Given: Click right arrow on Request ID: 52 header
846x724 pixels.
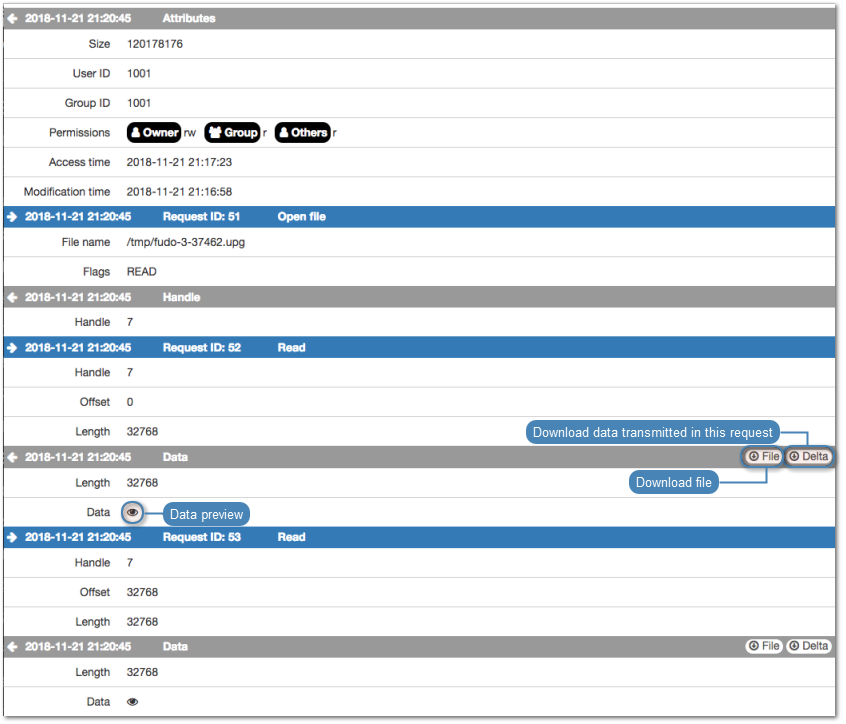Looking at the screenshot, I should pos(13,348).
